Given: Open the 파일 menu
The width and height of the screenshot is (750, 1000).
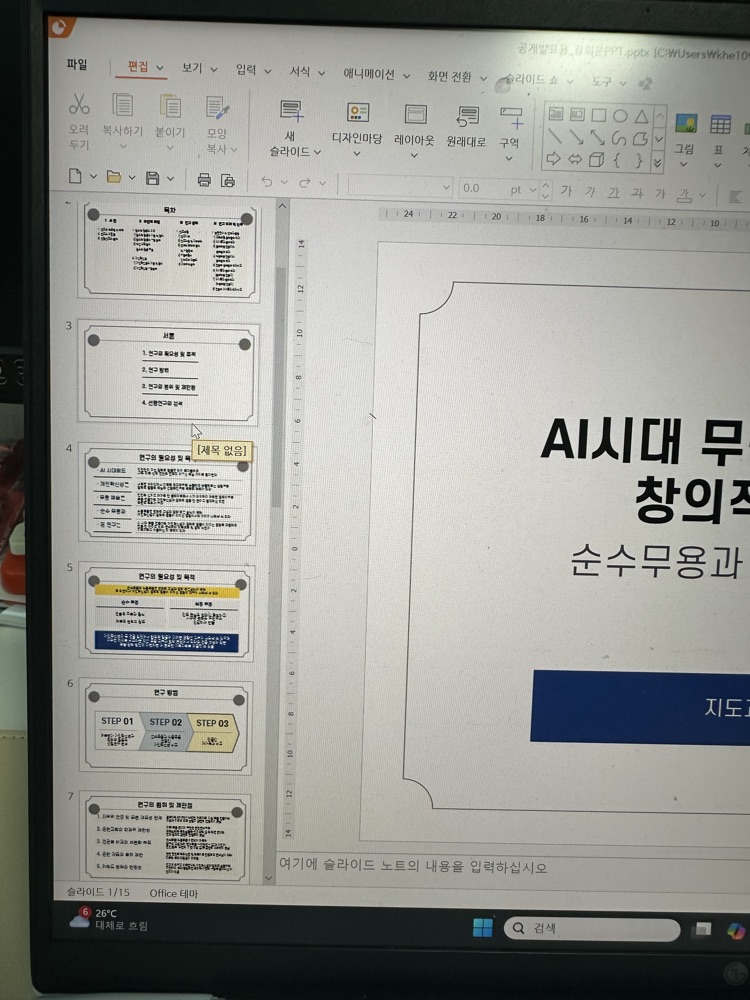Looking at the screenshot, I should [x=77, y=64].
